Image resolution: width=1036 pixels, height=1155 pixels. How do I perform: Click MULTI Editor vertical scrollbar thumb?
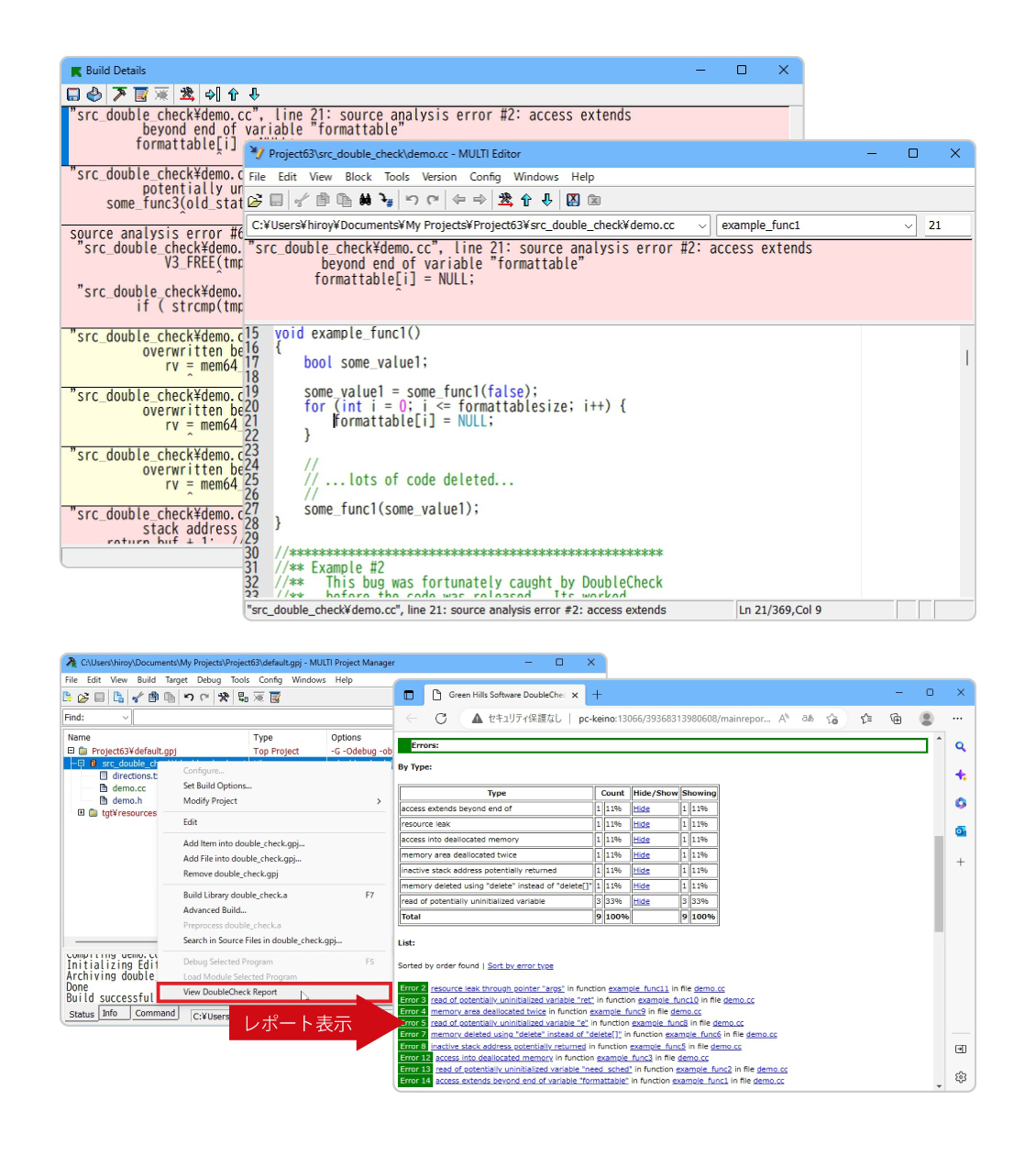(967, 357)
